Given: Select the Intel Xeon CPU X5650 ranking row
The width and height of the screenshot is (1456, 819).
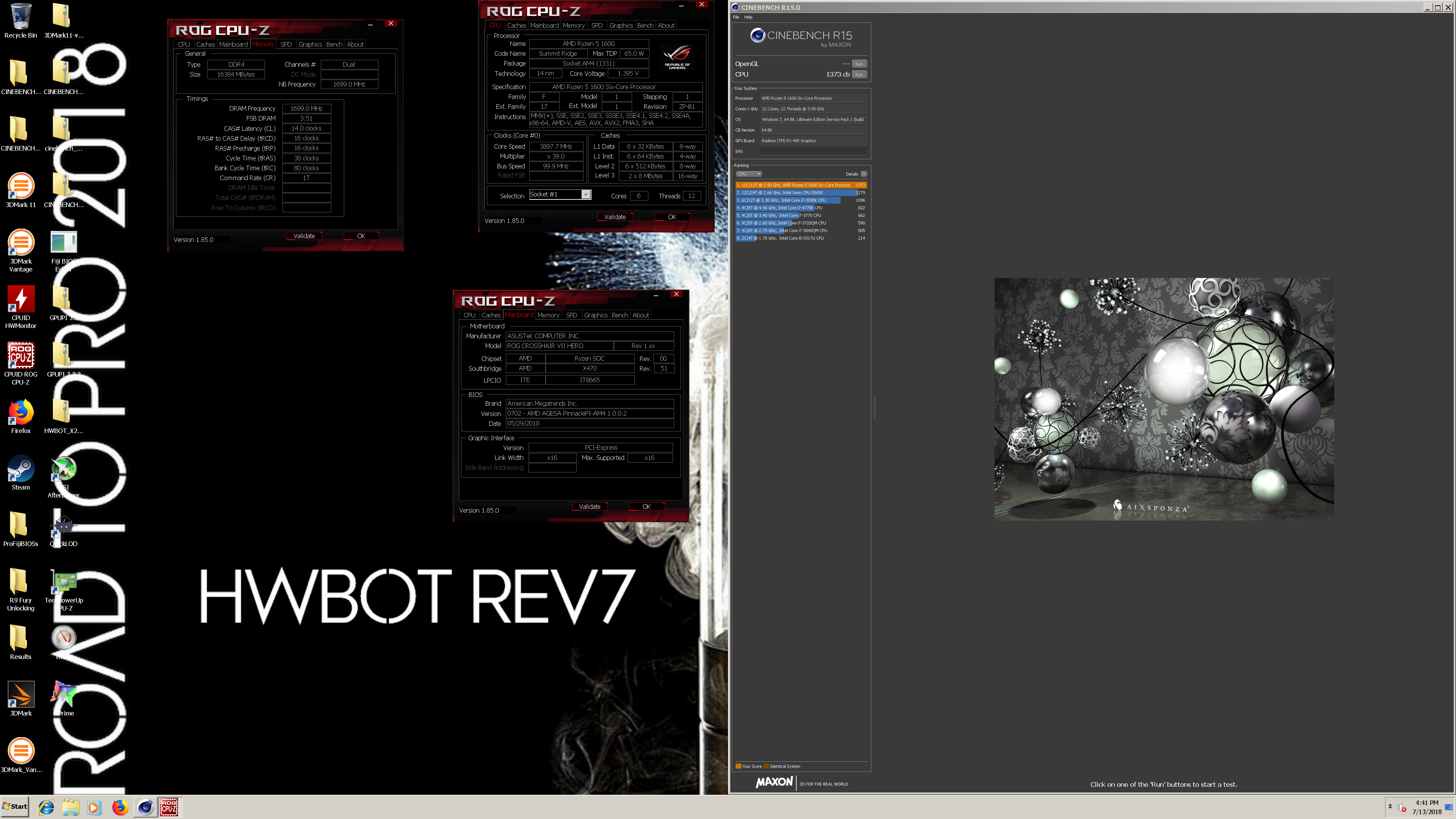Looking at the screenshot, I should point(800,193).
